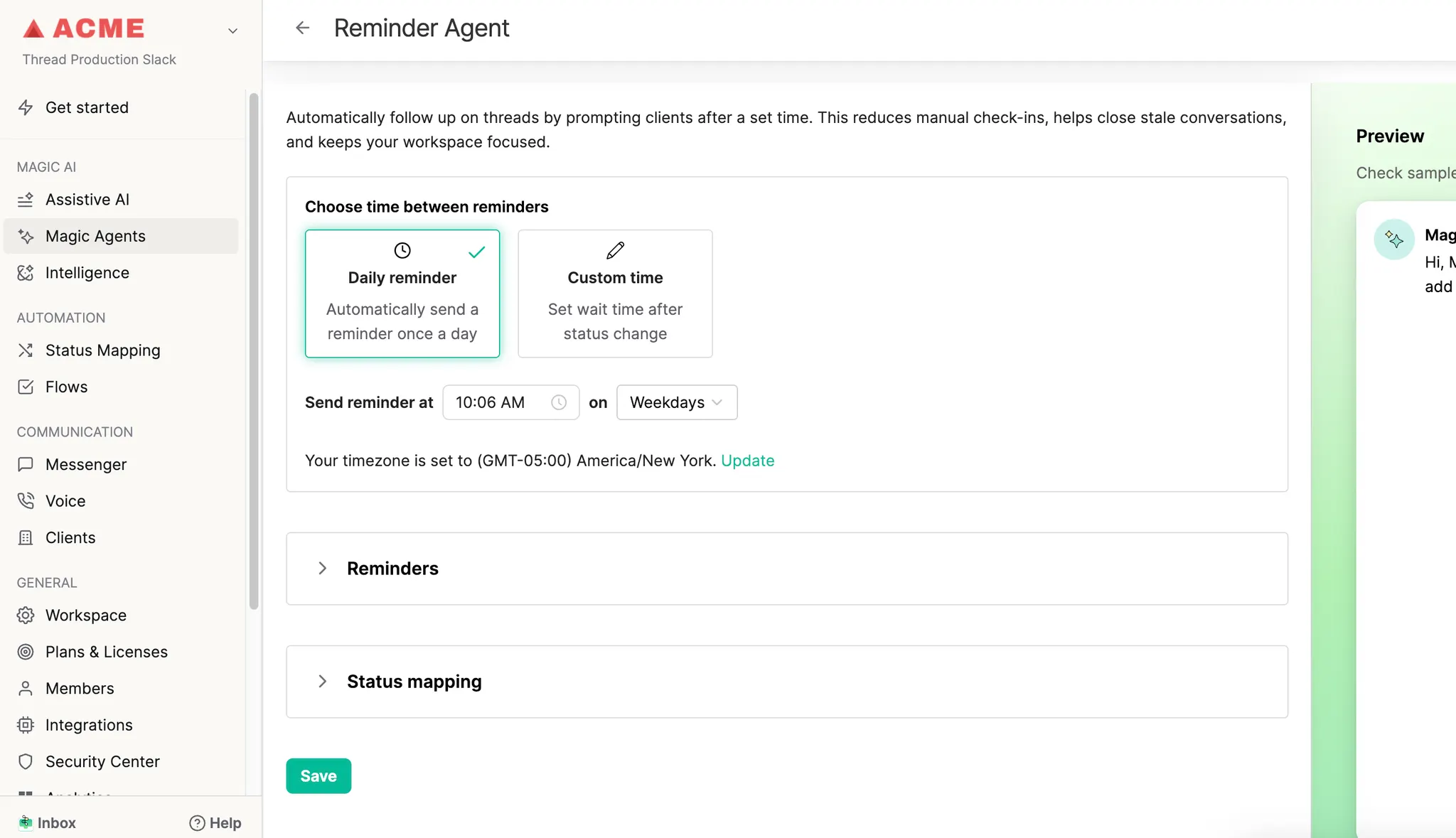Click the Update timezone link
Image resolution: width=1456 pixels, height=838 pixels.
pos(747,461)
